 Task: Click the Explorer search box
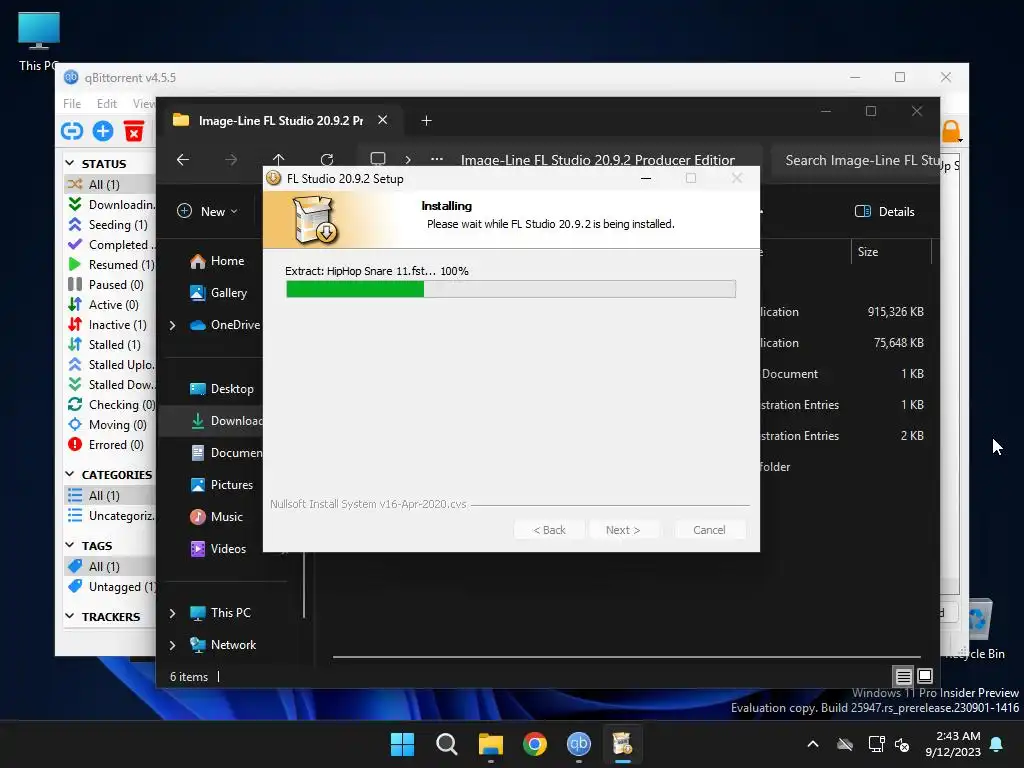coord(856,161)
